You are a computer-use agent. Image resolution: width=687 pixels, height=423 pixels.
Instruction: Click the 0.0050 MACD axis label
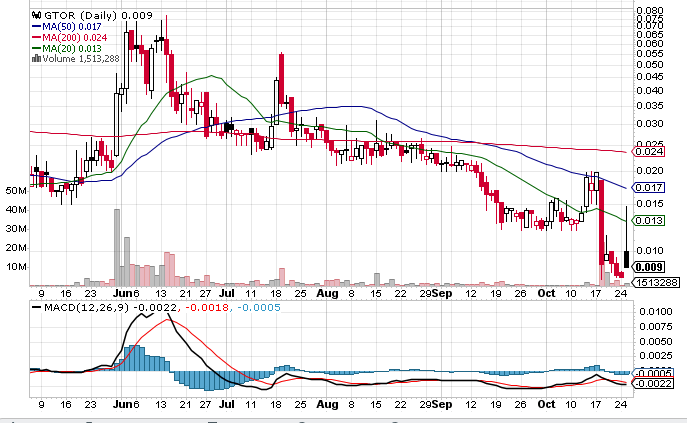[x=655, y=341]
